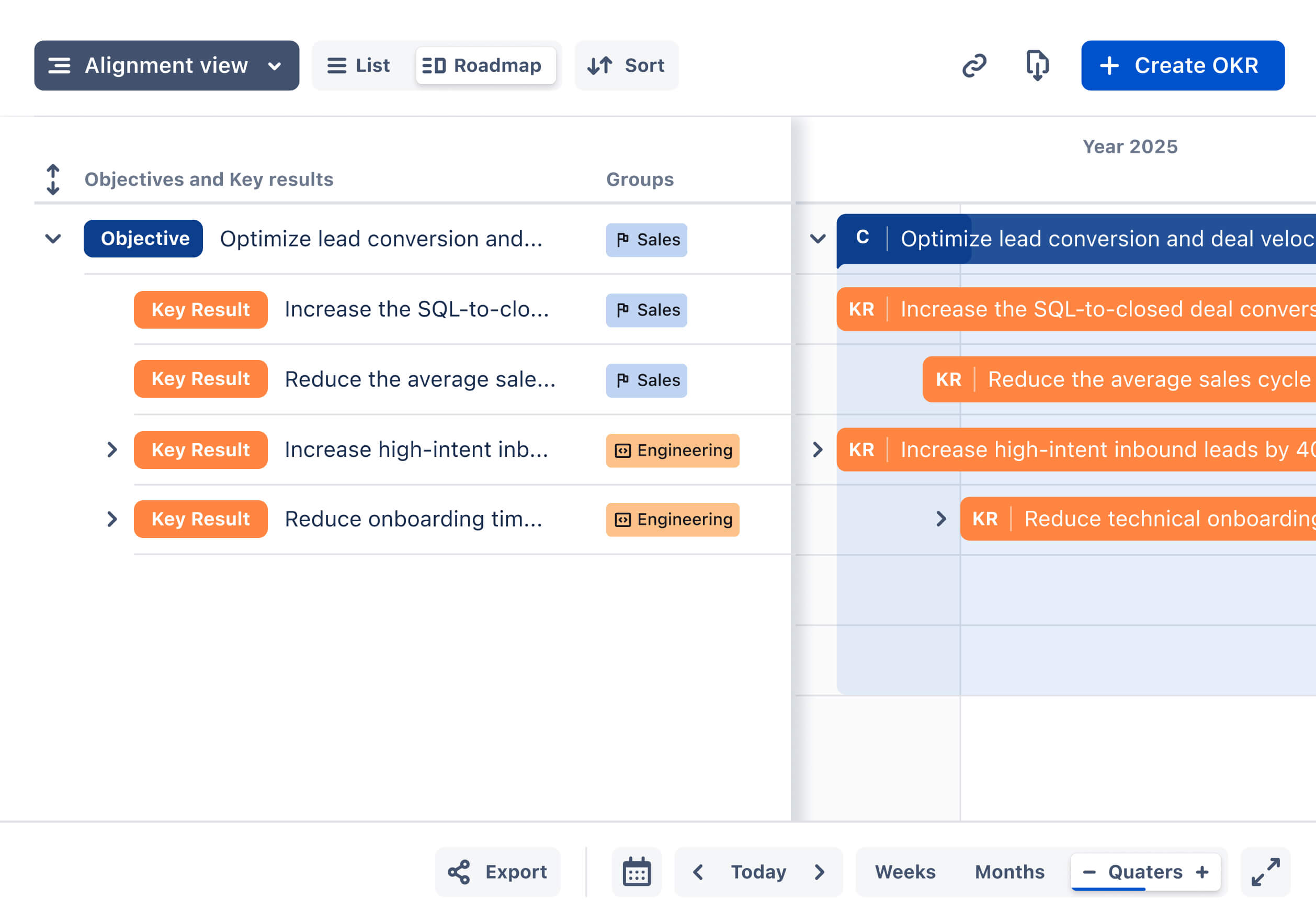Click the Key Result badge for Reduce the average sale...
This screenshot has height=921, width=1316.
[x=201, y=379]
